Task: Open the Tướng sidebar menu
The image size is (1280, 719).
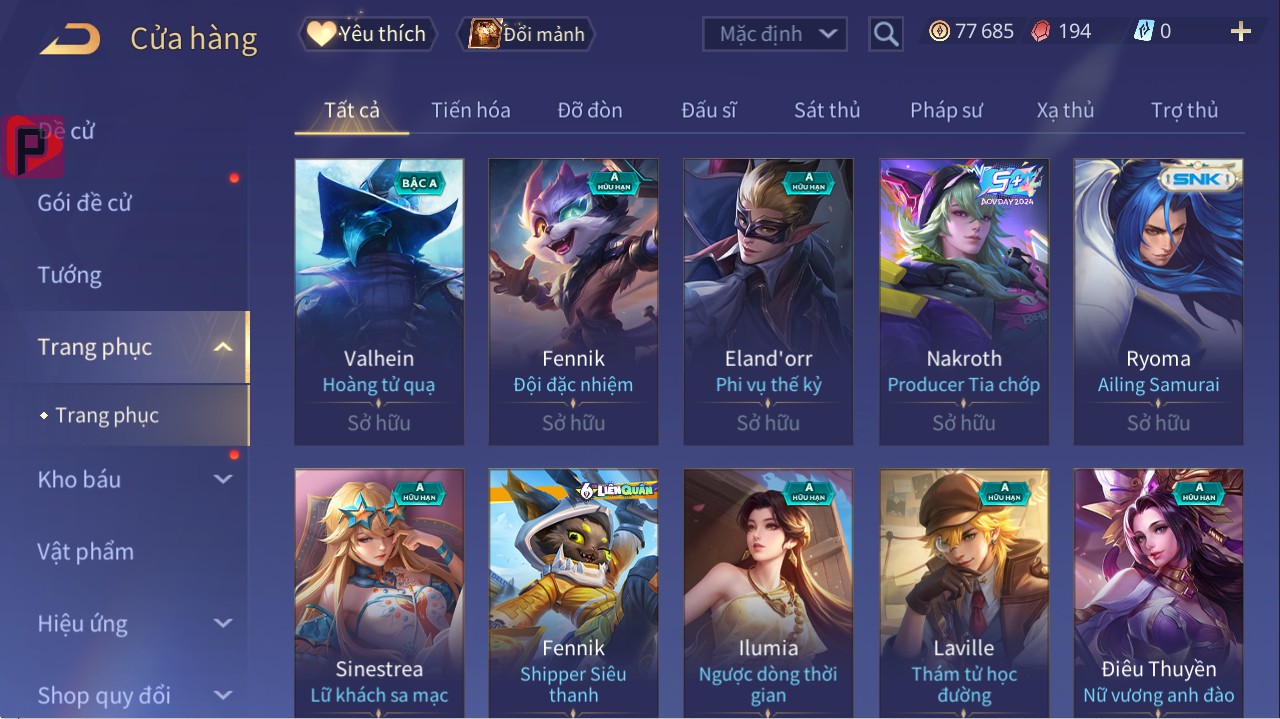Action: (x=70, y=275)
